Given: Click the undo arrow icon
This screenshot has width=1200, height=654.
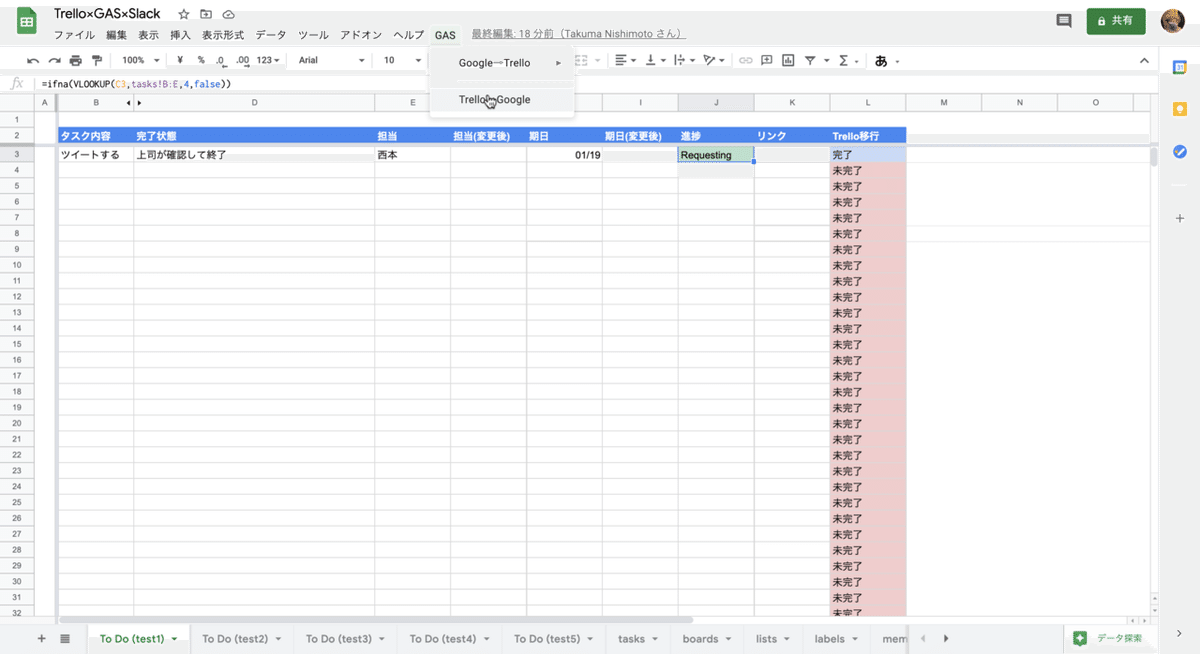Looking at the screenshot, I should 33,60.
